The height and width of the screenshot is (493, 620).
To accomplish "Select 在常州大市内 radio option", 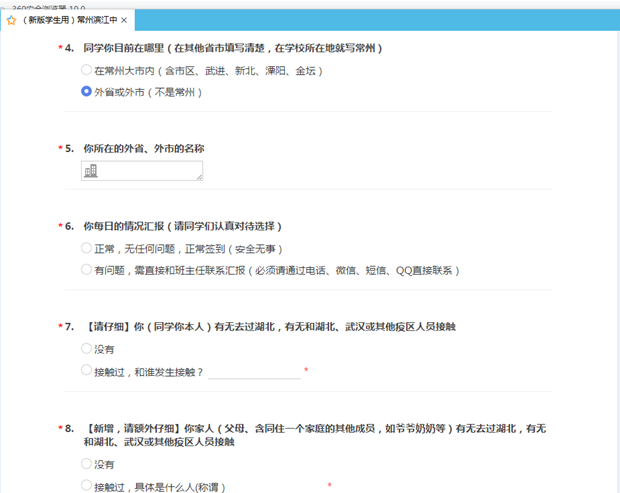I will point(87,70).
